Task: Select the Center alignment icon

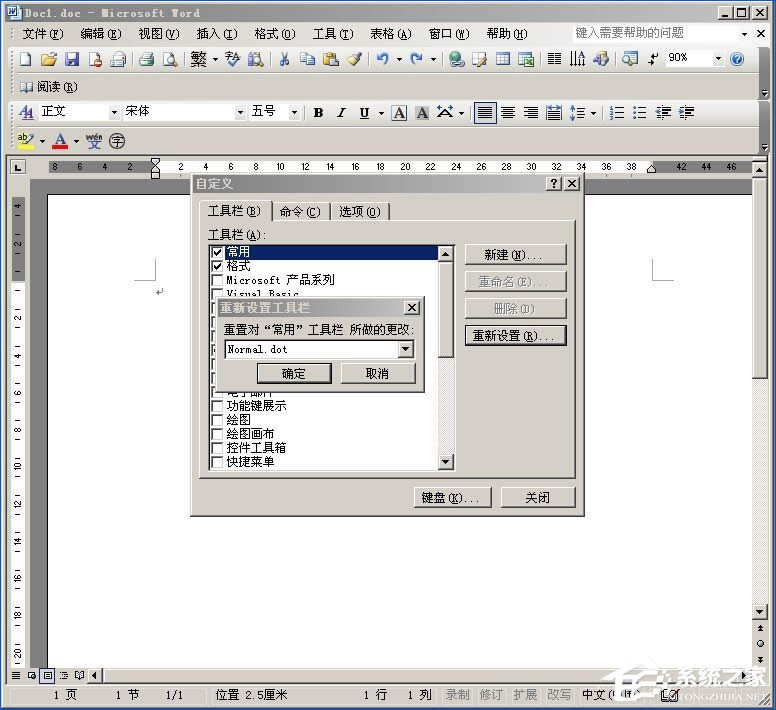Action: tap(508, 113)
